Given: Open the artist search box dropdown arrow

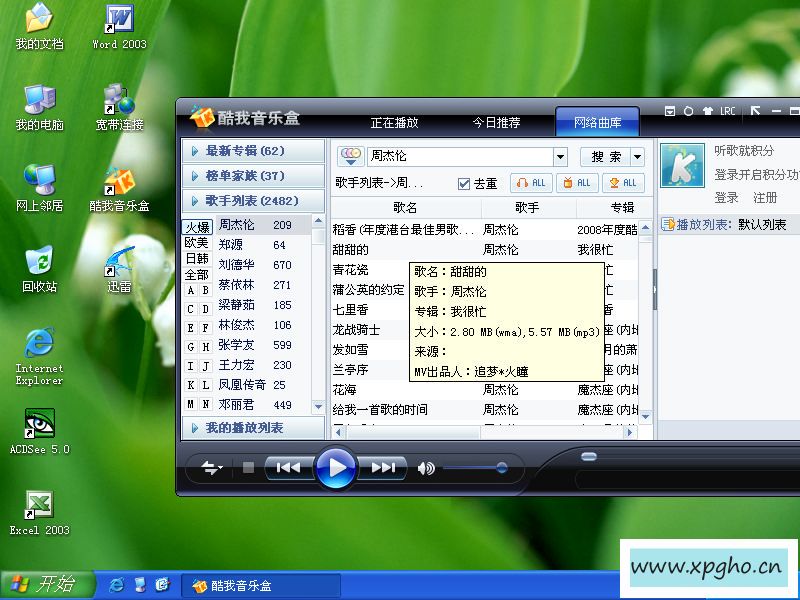Looking at the screenshot, I should coord(560,157).
